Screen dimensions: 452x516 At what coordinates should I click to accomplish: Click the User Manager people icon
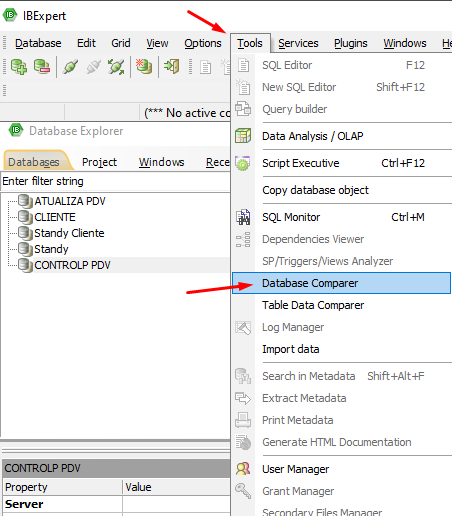click(x=243, y=469)
